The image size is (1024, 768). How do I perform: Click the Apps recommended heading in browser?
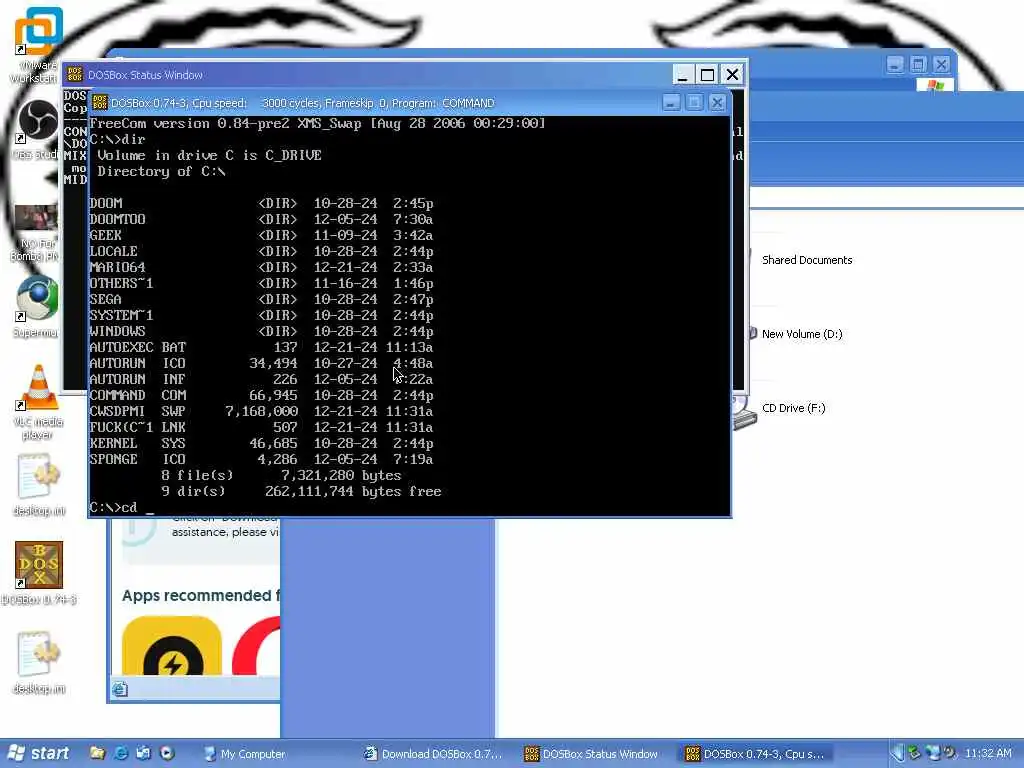201,596
